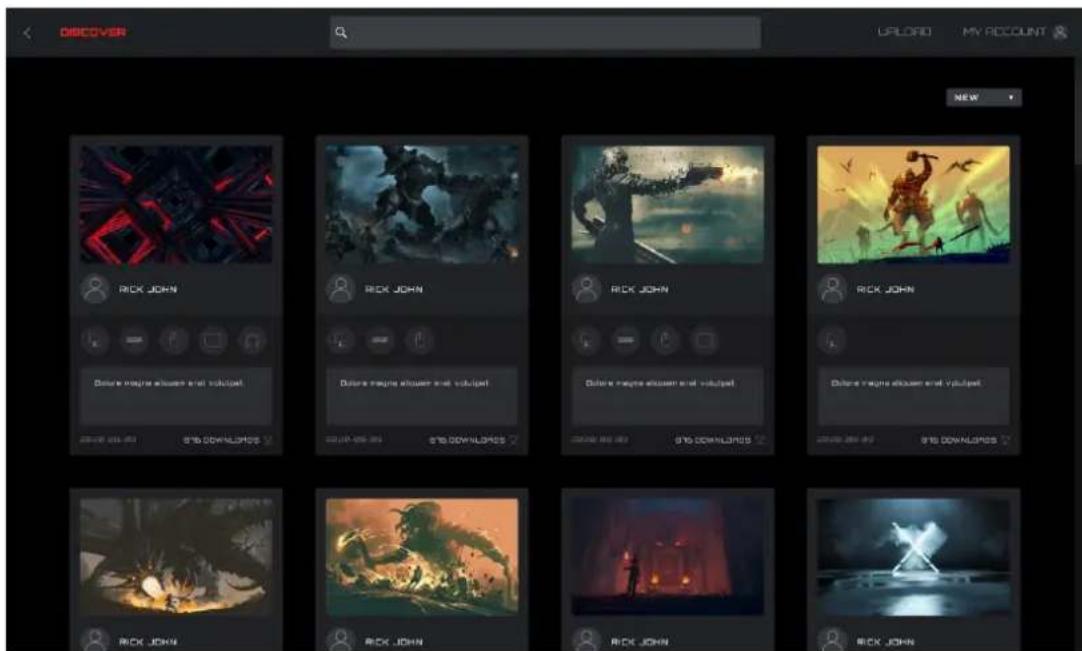Click the description box on robot battle card
The height and width of the screenshot is (651, 1082).
click(422, 396)
